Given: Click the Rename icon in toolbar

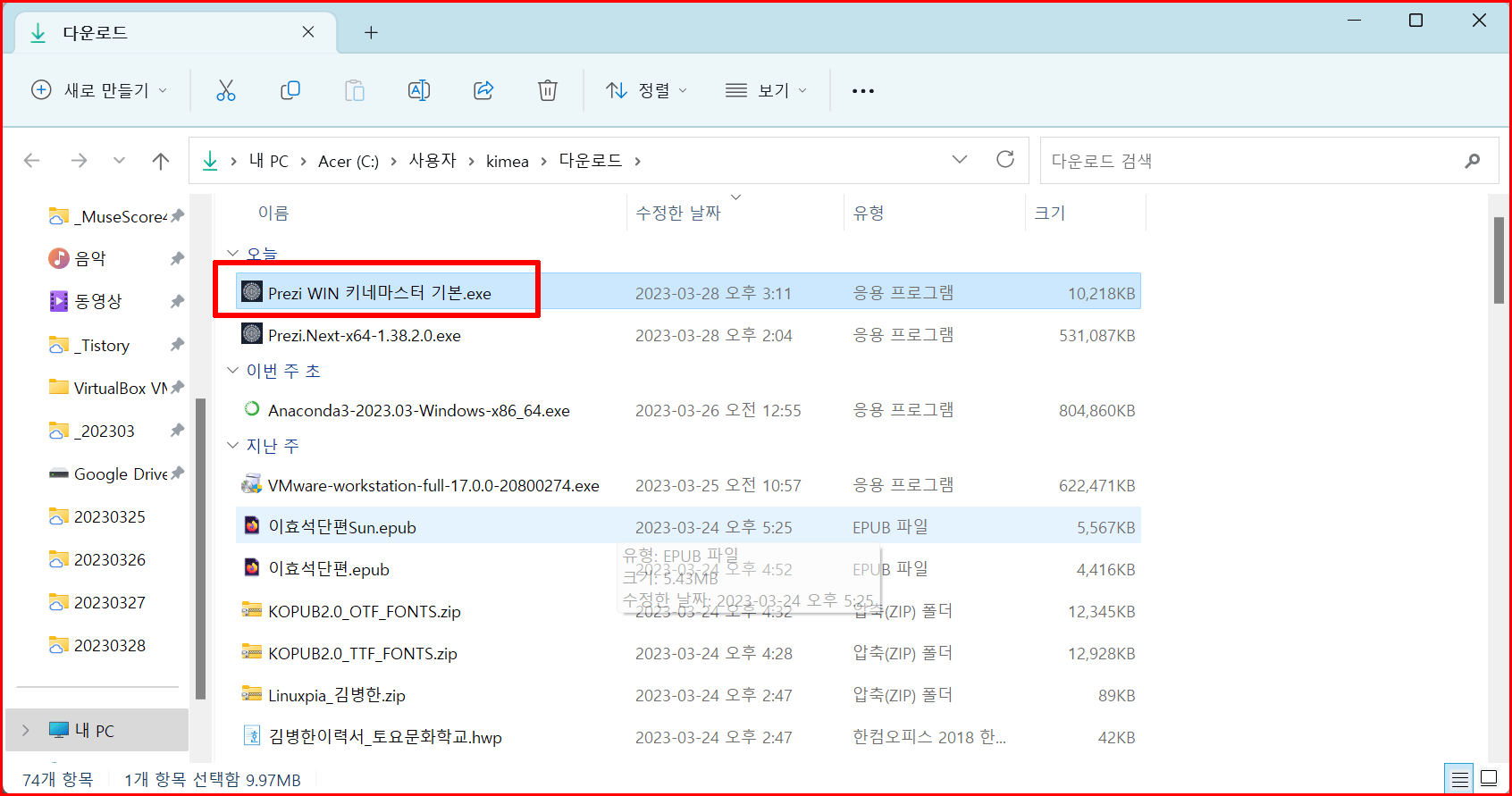Looking at the screenshot, I should tap(419, 90).
